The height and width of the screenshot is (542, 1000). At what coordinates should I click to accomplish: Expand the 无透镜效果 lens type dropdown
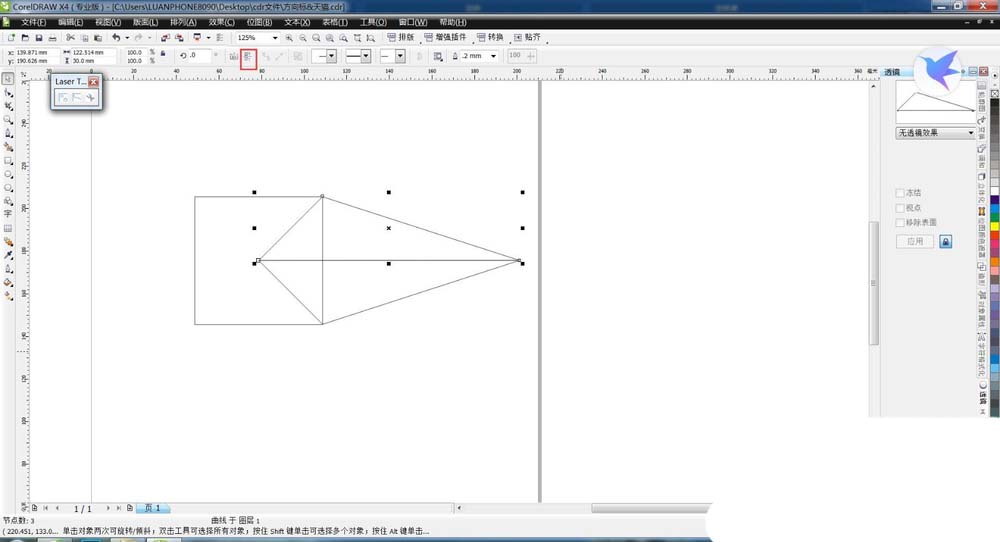970,132
